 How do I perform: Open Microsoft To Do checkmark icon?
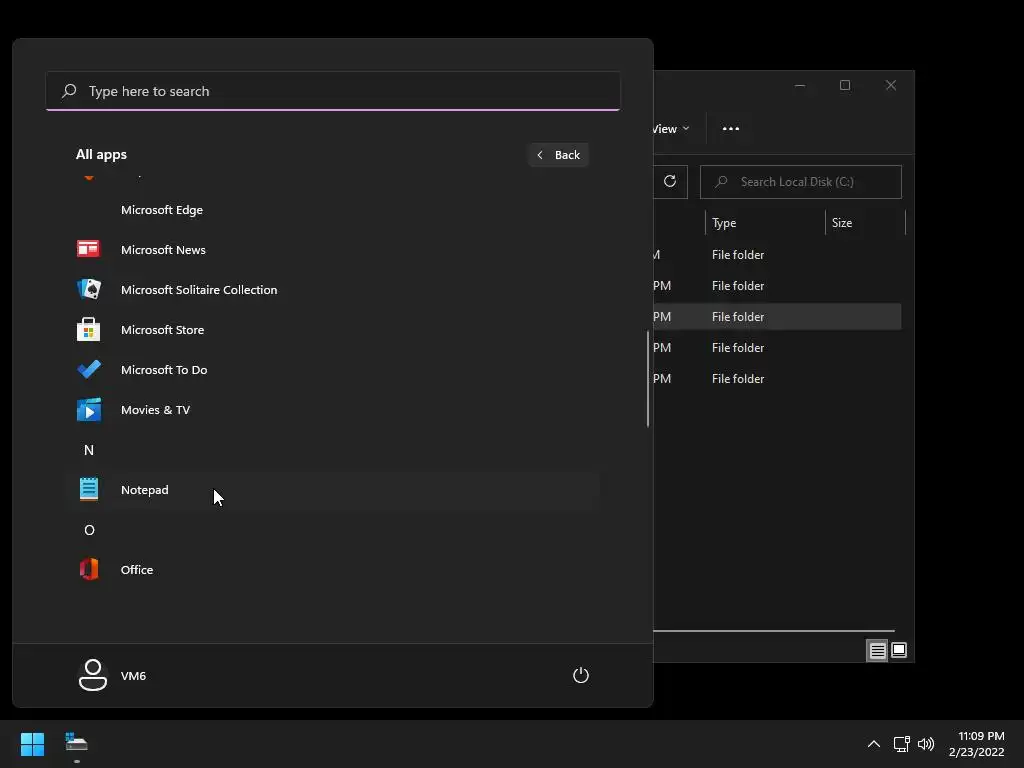(89, 370)
